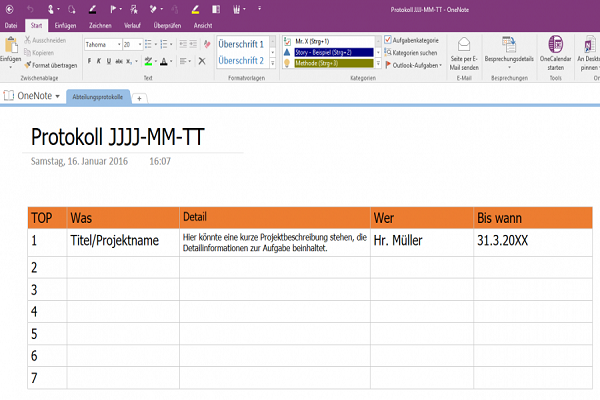The width and height of the screenshot is (600, 400).
Task: Launch OneCalendar starten tool
Action: click(x=555, y=45)
